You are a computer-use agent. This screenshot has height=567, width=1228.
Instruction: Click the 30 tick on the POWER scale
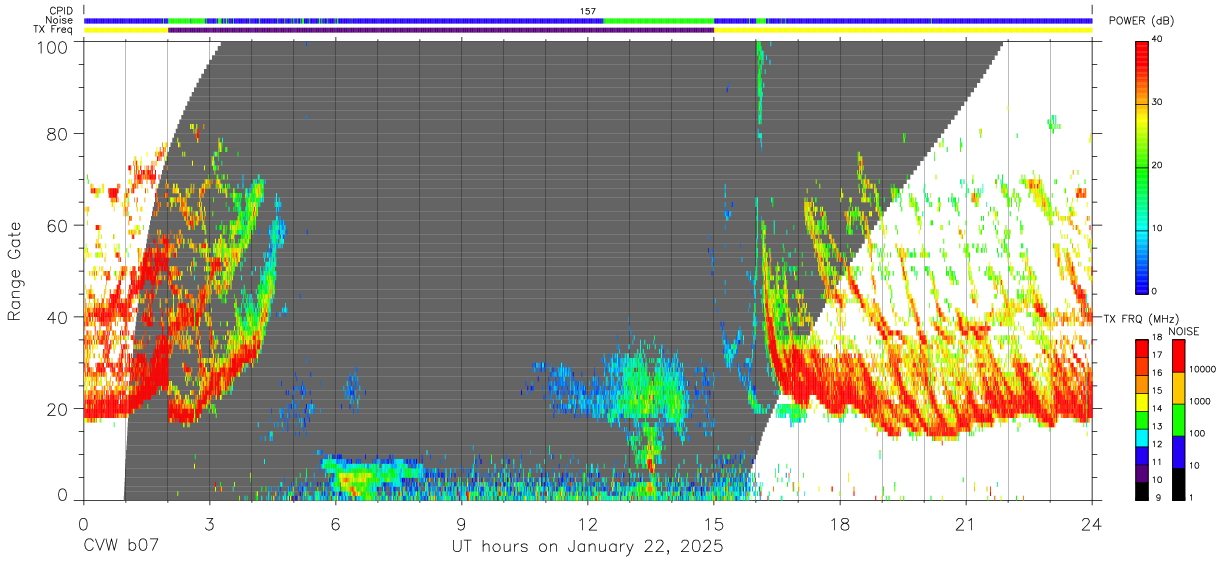pyautogui.click(x=1158, y=103)
